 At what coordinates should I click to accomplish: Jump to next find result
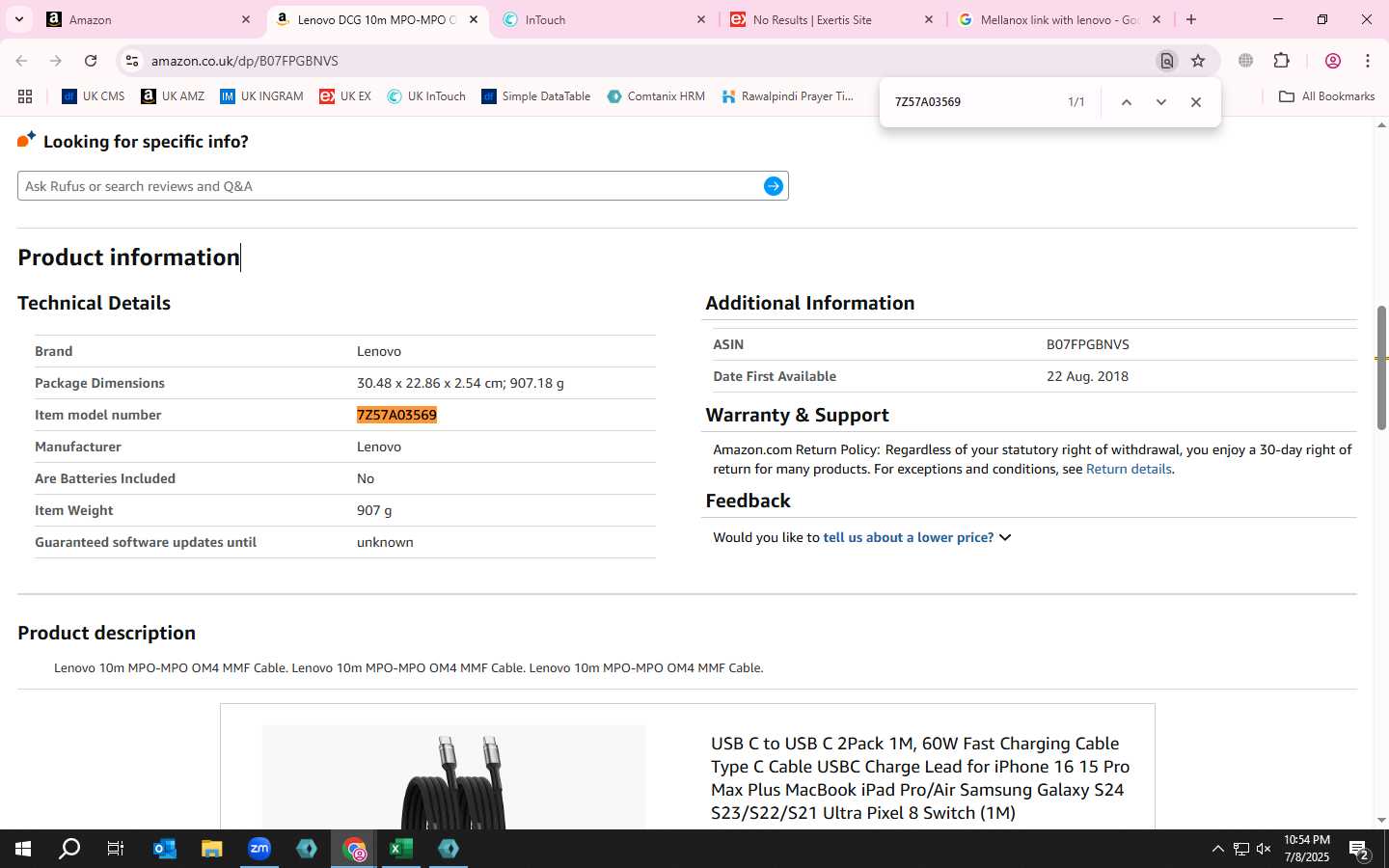tap(1161, 102)
